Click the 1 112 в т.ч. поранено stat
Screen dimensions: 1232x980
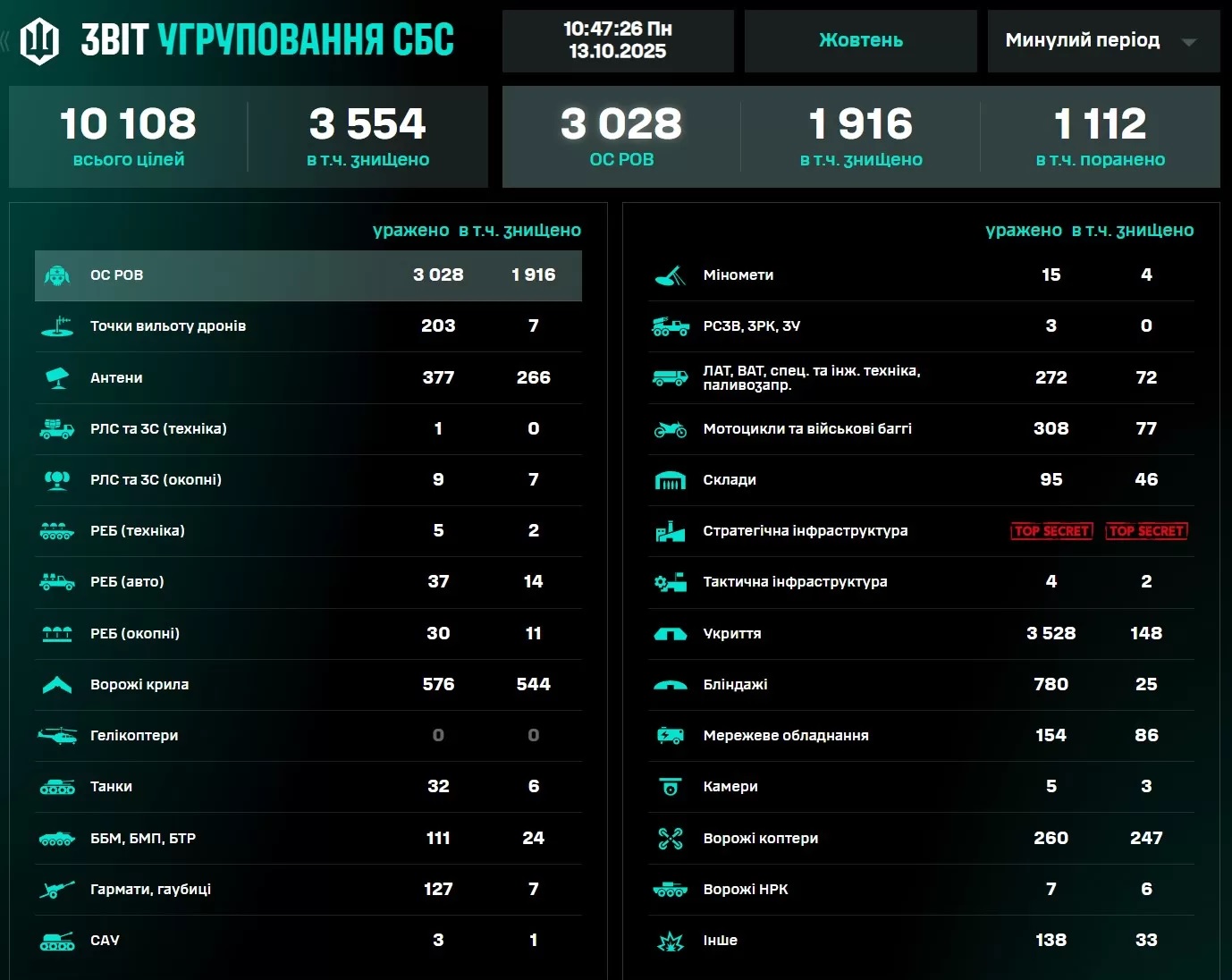click(x=1100, y=137)
